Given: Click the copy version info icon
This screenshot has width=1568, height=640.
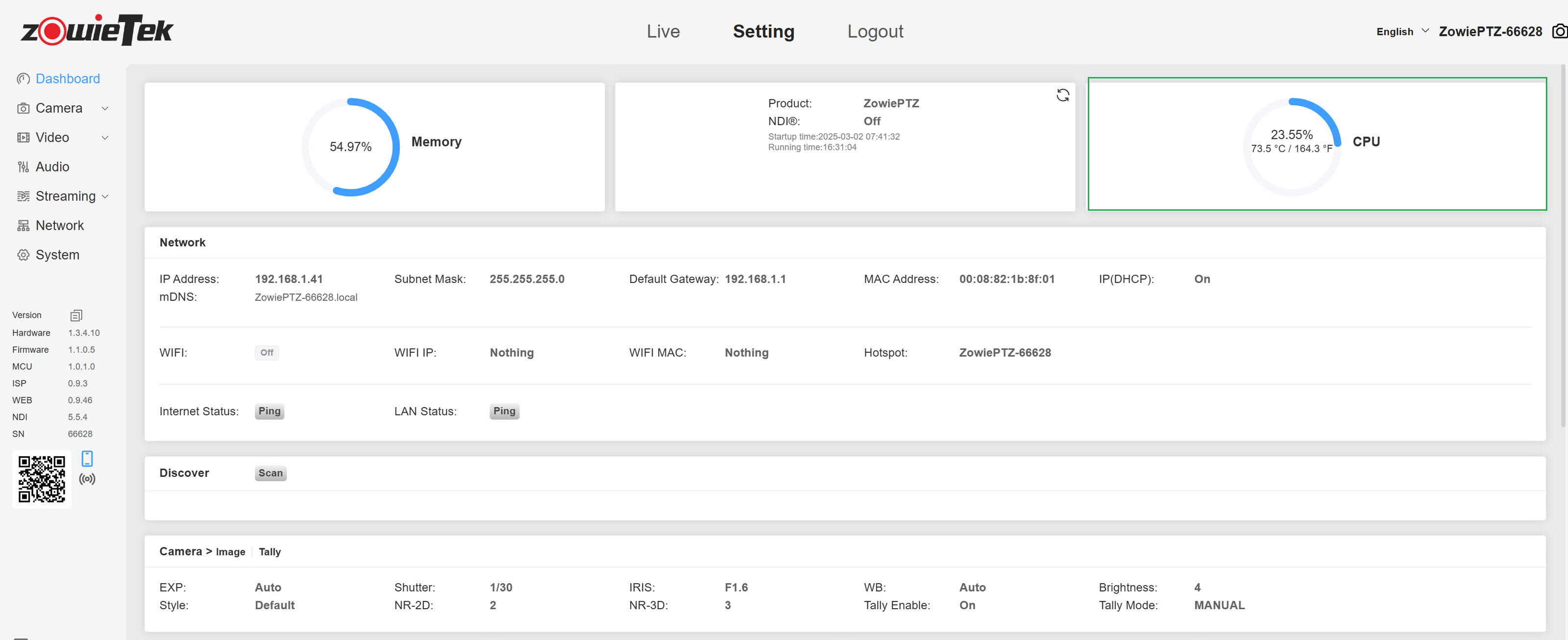Looking at the screenshot, I should tap(76, 316).
